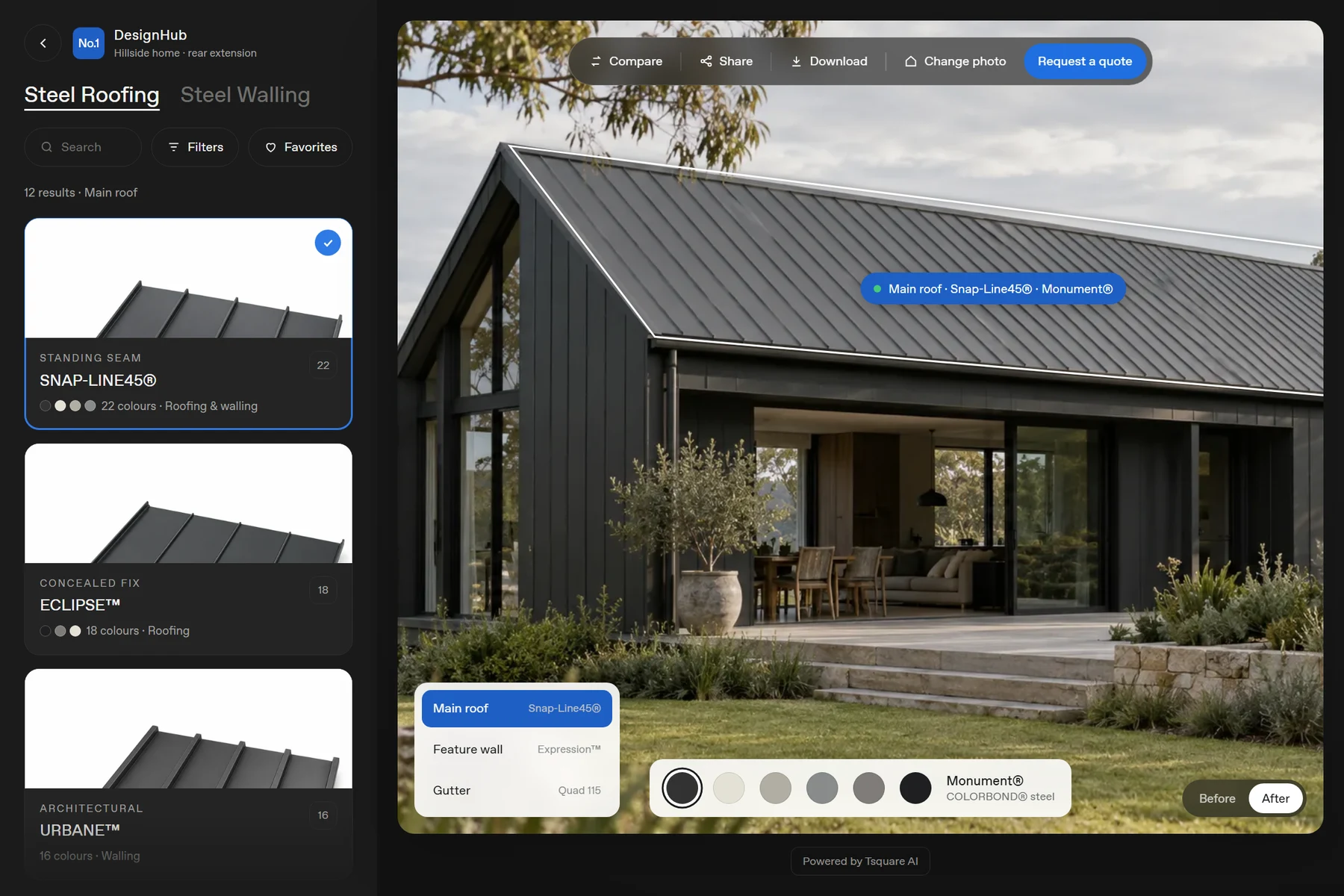
Task: Go back using the left chevron button
Action: tap(43, 43)
